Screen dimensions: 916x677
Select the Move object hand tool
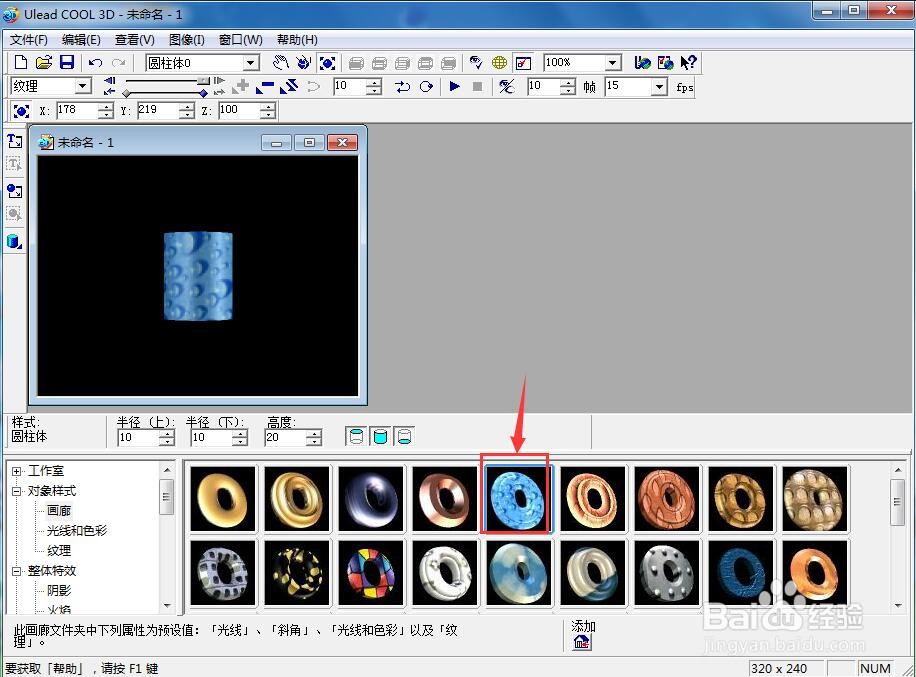[281, 63]
